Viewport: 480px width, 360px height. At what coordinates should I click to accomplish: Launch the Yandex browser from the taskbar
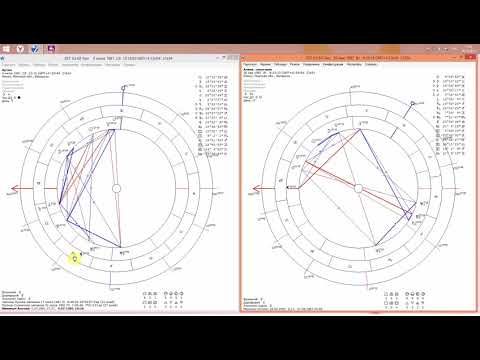tap(21, 49)
